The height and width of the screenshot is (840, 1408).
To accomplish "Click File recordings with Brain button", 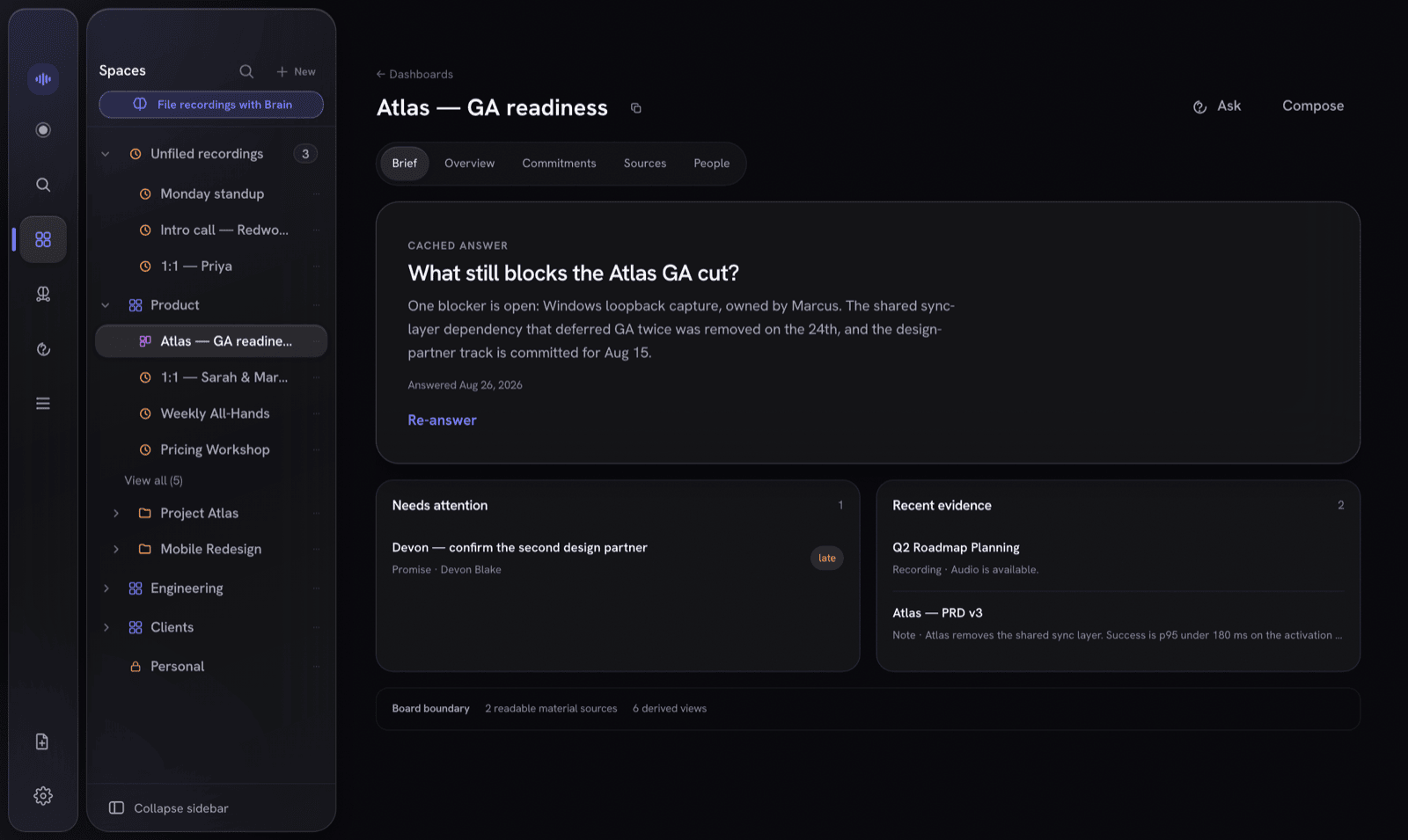I will pos(211,105).
